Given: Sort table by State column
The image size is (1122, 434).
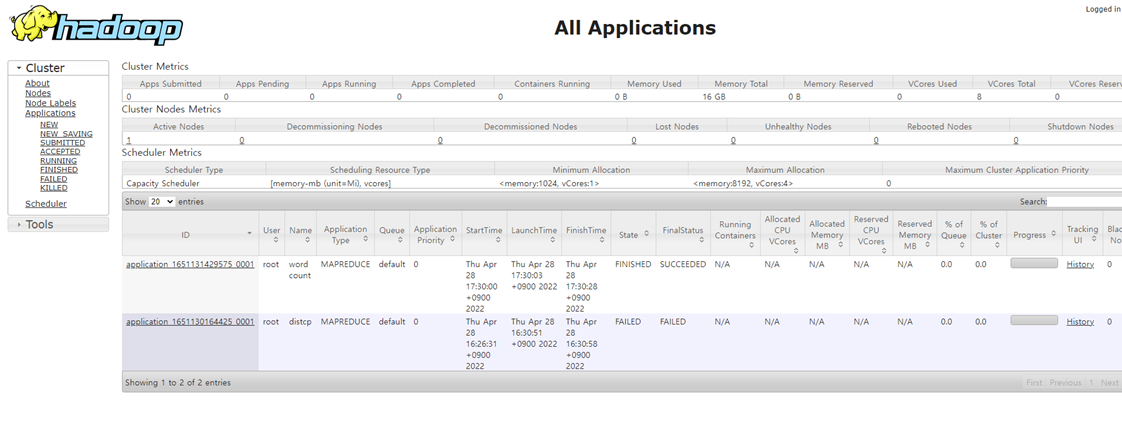Looking at the screenshot, I should [x=633, y=234].
